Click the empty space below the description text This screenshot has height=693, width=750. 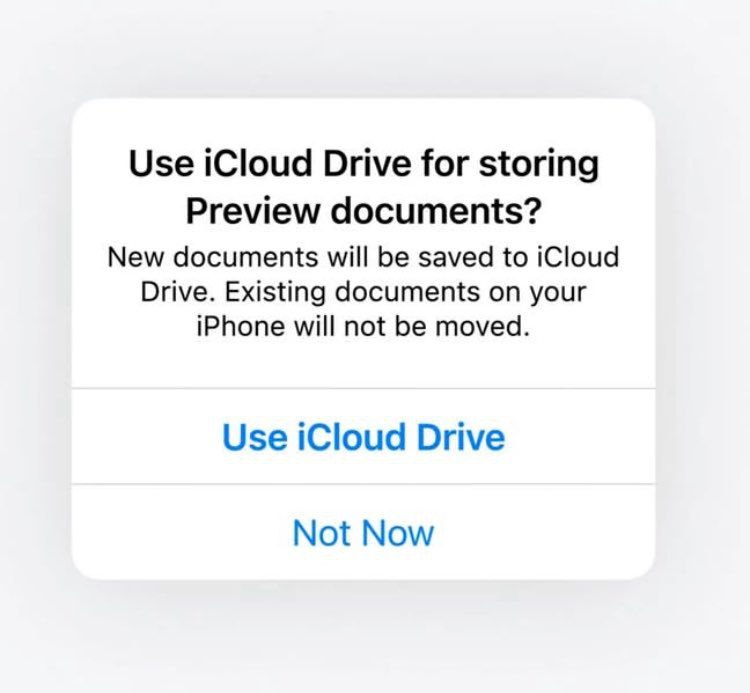tap(364, 364)
